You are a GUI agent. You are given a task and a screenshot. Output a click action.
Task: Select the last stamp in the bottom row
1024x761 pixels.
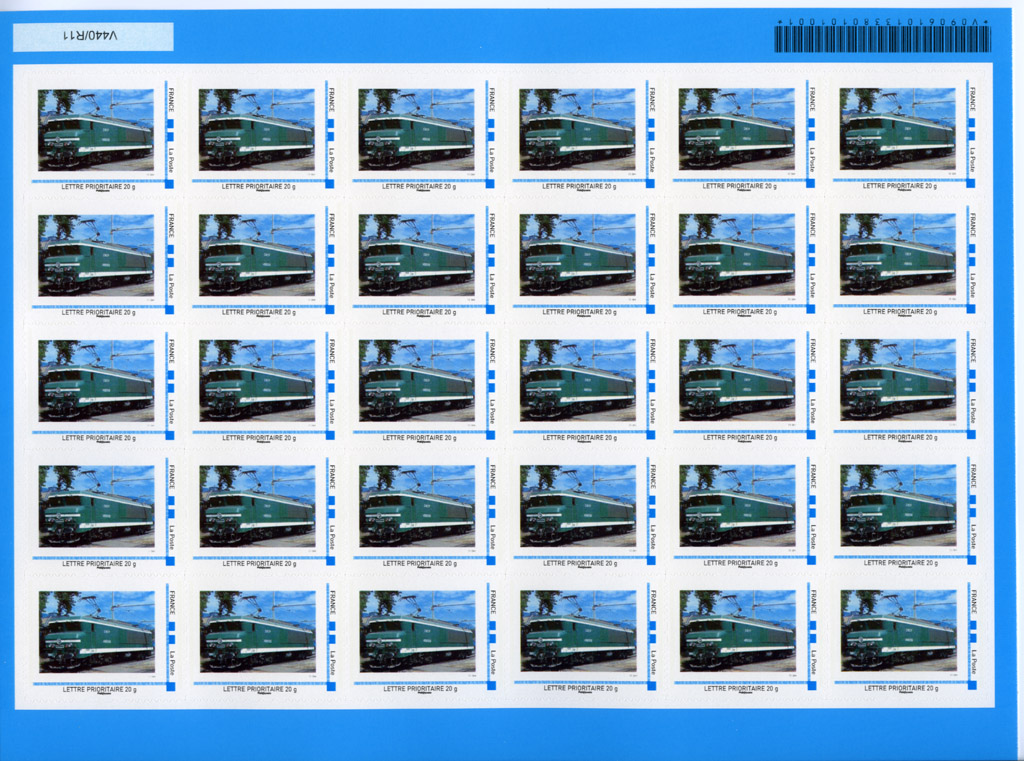905,636
